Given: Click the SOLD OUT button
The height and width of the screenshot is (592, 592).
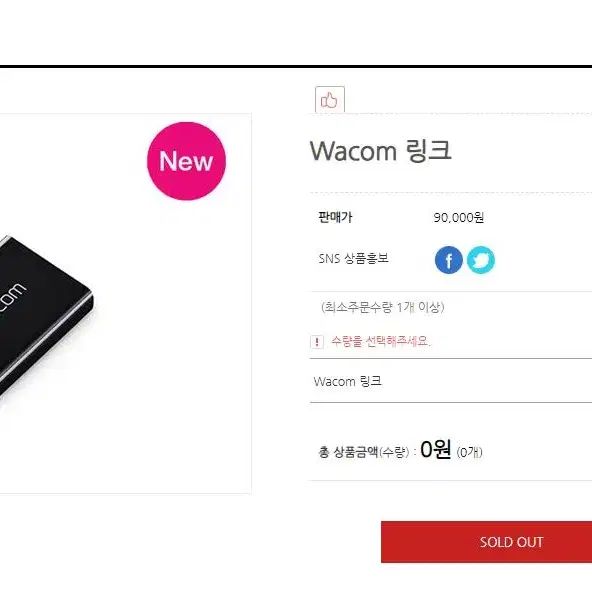Looking at the screenshot, I should (486, 542).
